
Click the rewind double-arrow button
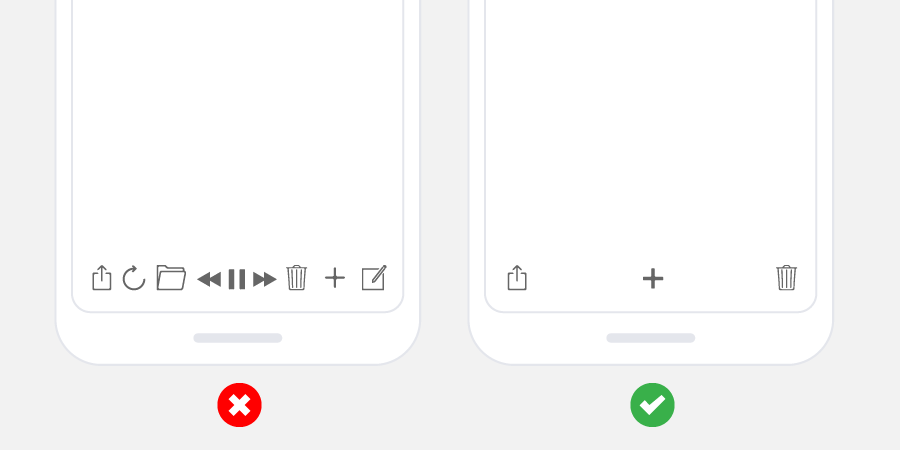click(x=209, y=280)
